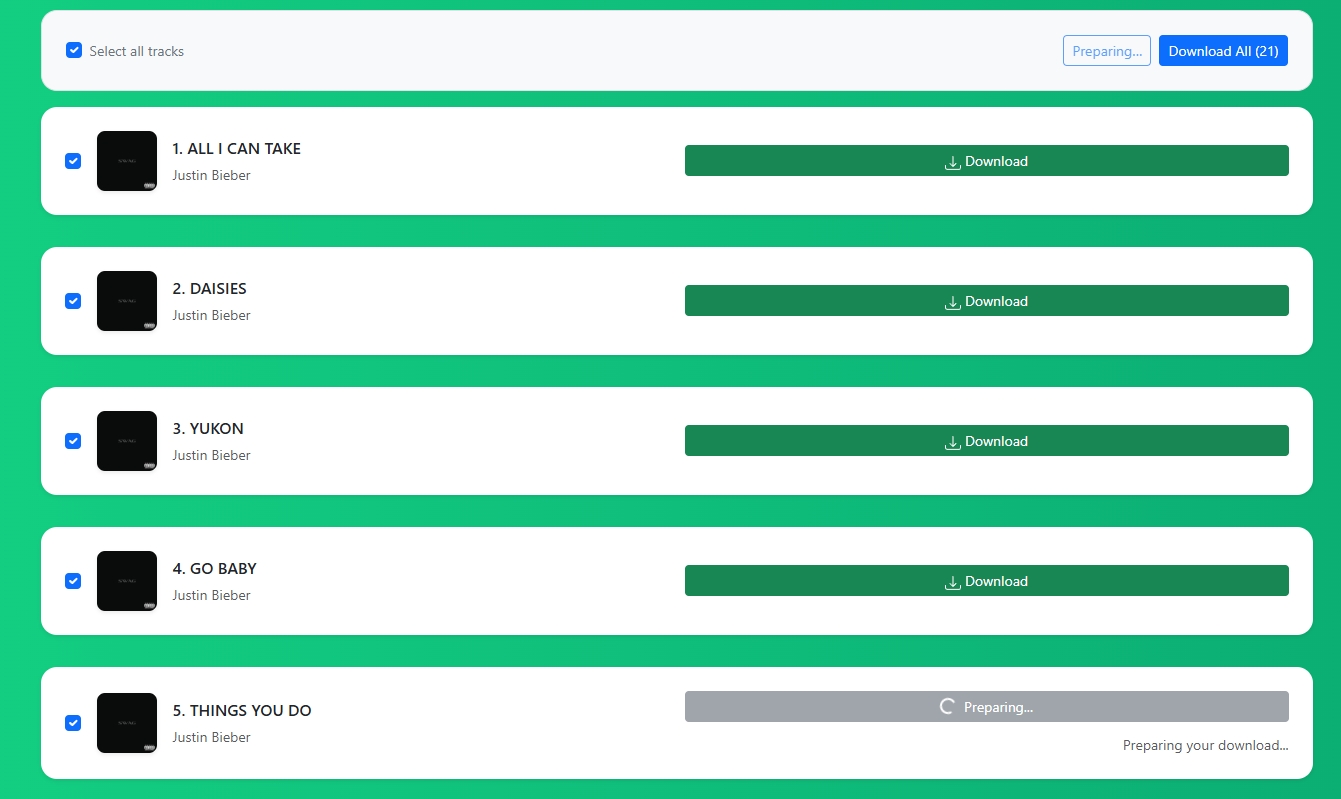
Task: Toggle the Select all tracks checkbox
Action: (74, 49)
